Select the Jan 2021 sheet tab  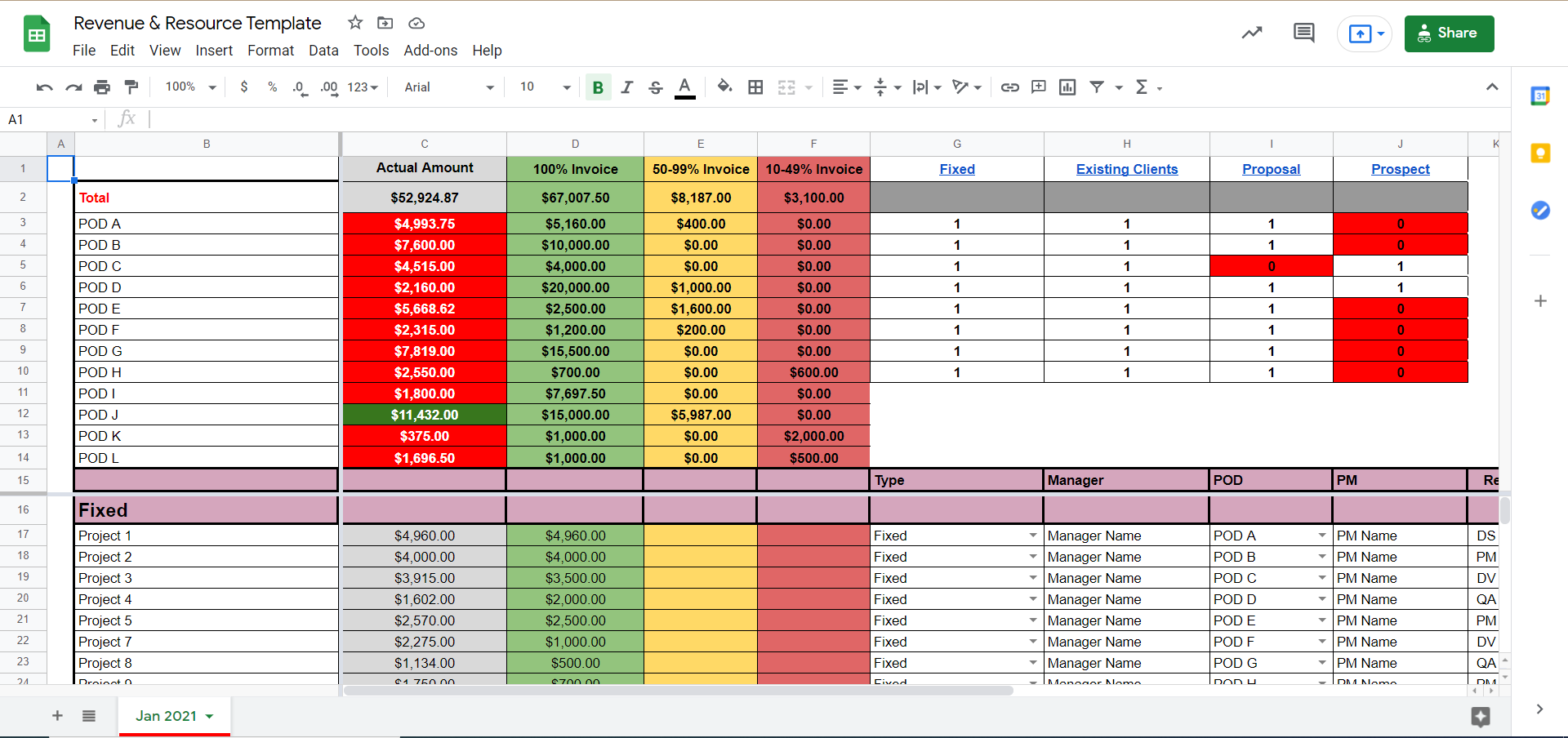[175, 716]
